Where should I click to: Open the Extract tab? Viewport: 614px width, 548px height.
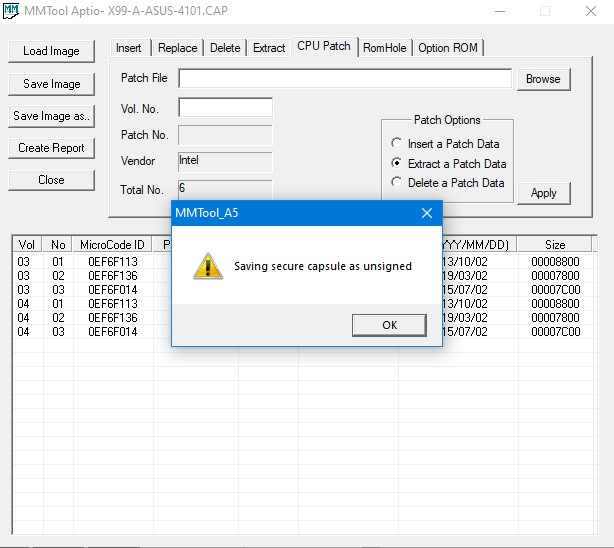pyautogui.click(x=269, y=48)
